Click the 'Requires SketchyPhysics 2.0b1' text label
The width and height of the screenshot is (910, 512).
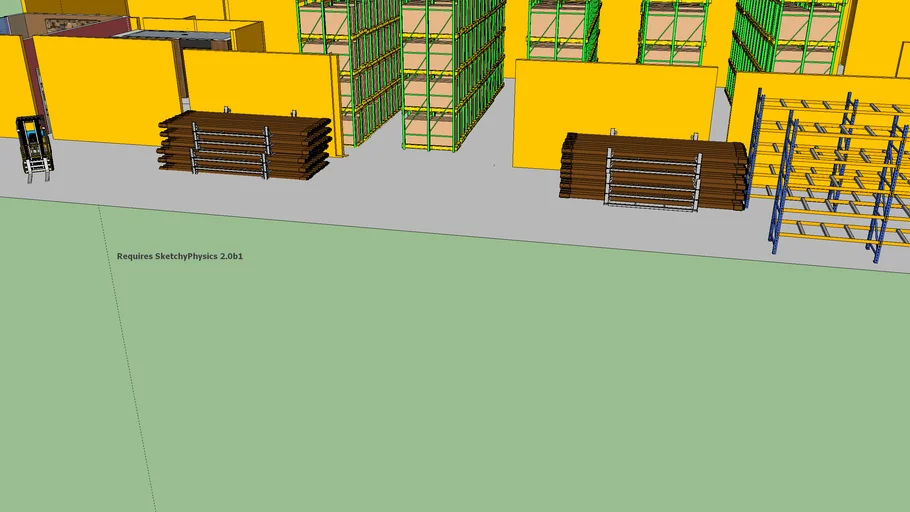180,256
